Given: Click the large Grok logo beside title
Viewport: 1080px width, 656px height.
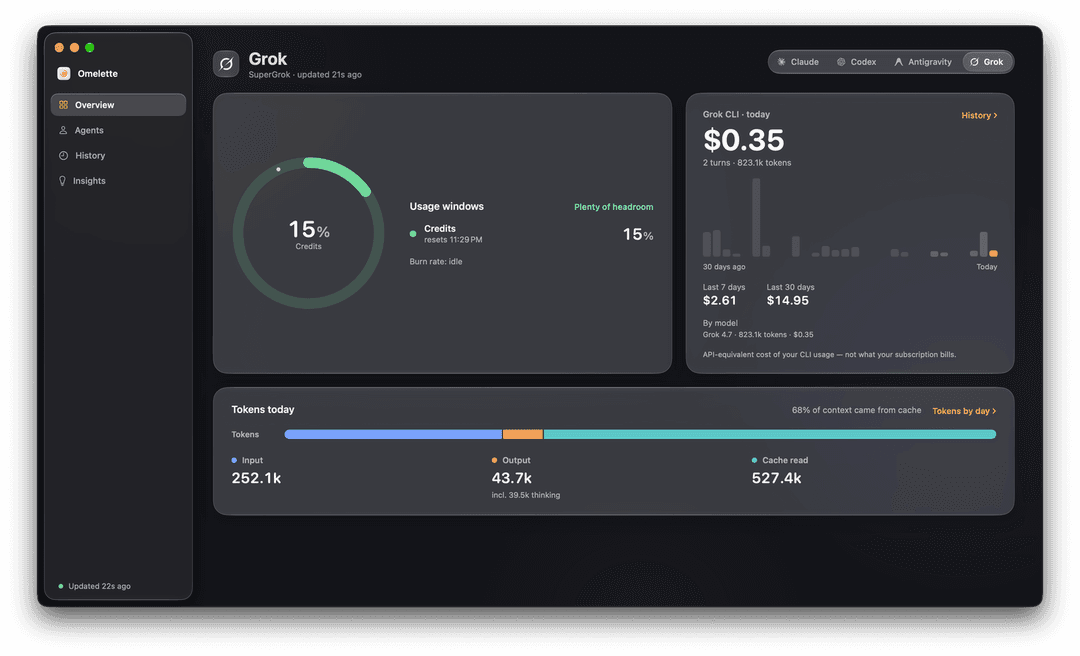Looking at the screenshot, I should (226, 64).
